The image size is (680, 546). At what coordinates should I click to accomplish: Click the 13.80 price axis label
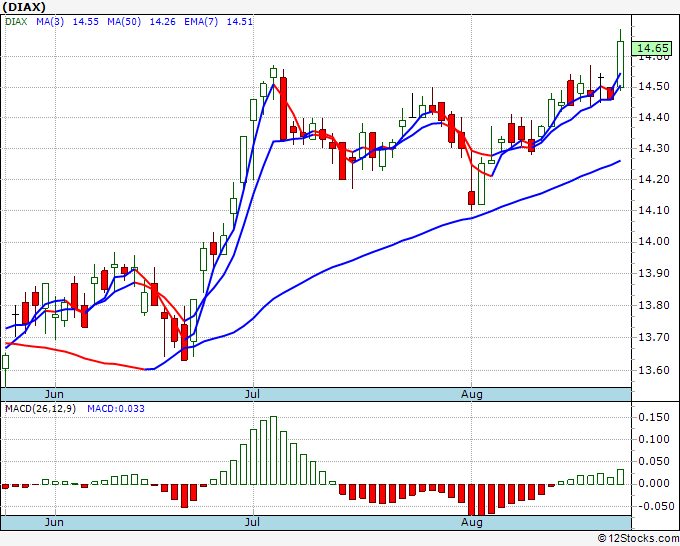point(654,305)
